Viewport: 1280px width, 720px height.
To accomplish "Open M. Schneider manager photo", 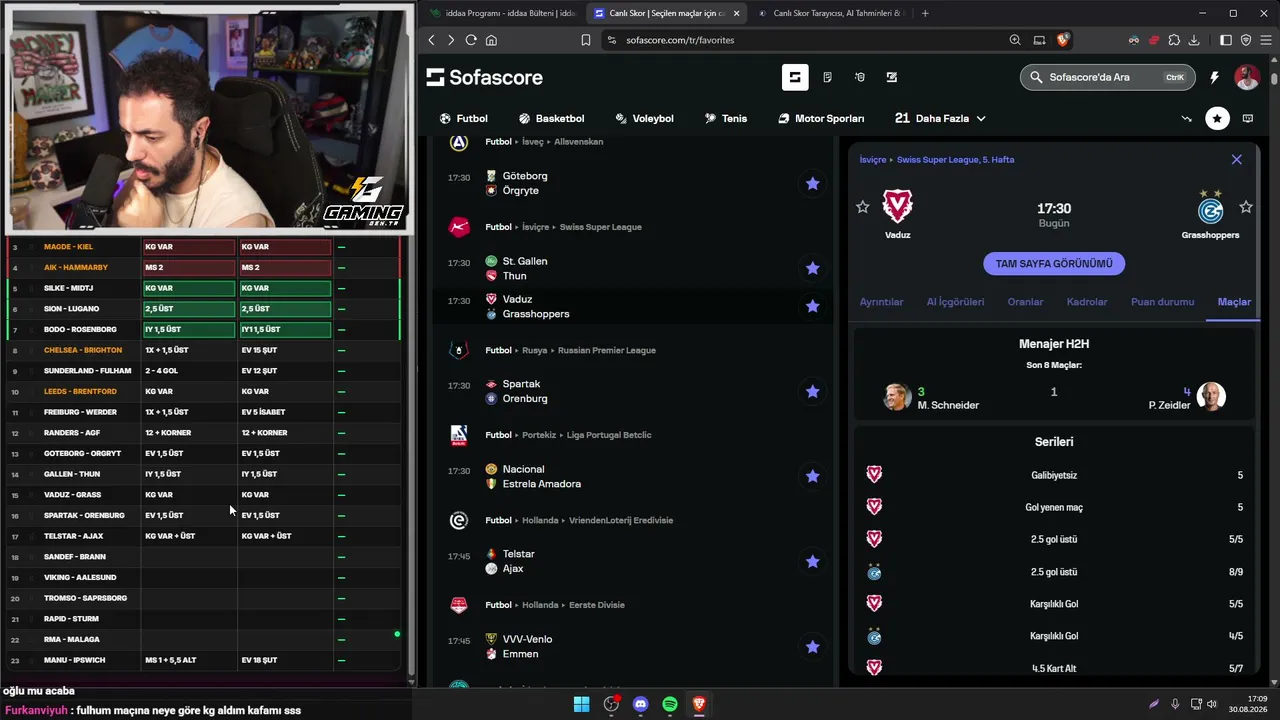I will (x=897, y=397).
